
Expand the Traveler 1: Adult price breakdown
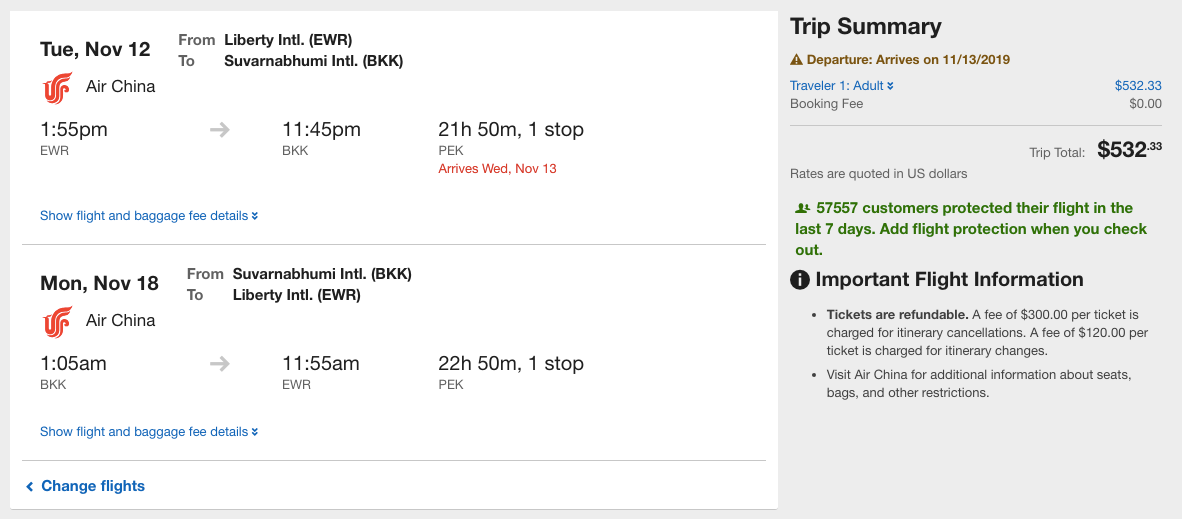point(841,86)
